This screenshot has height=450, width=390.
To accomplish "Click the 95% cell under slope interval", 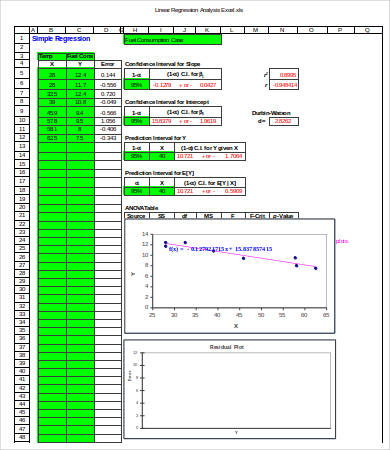I will coord(137,85).
